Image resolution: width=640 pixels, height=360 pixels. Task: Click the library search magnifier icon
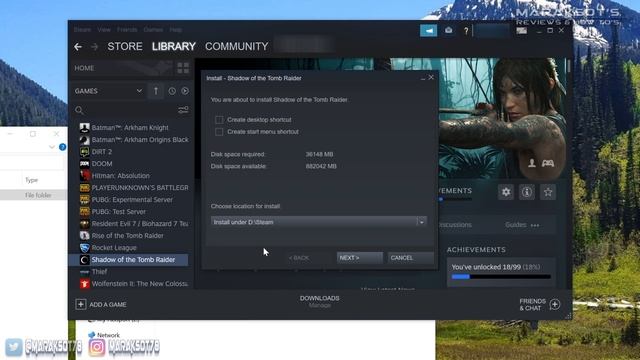point(79,110)
